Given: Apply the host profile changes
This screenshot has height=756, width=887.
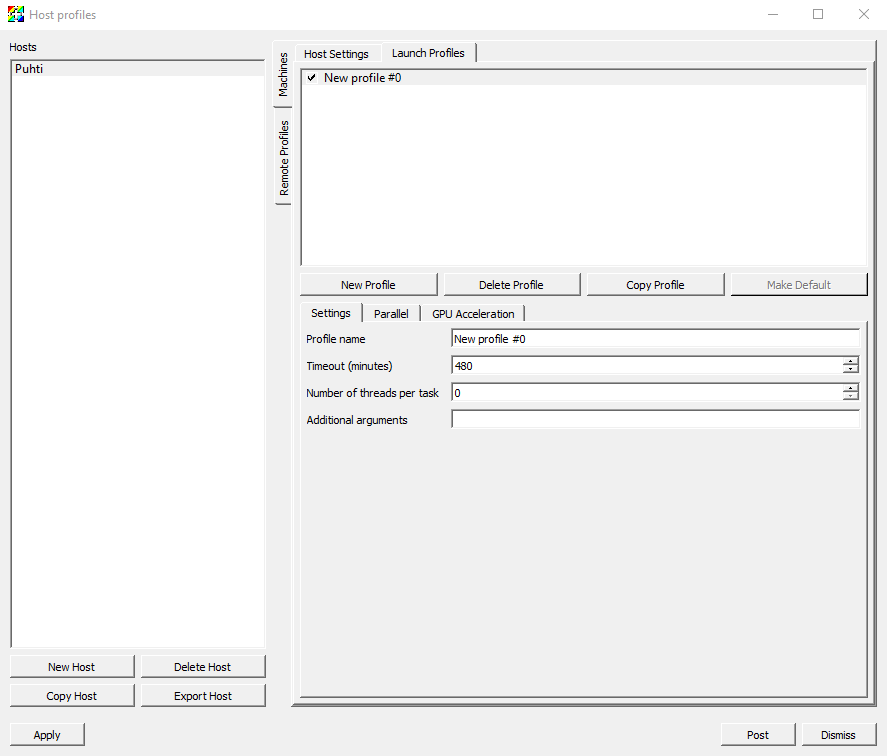Looking at the screenshot, I should coord(47,735).
